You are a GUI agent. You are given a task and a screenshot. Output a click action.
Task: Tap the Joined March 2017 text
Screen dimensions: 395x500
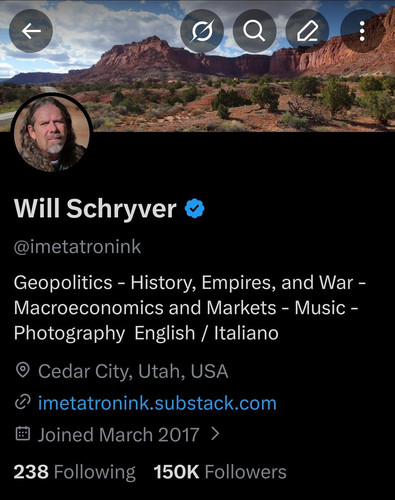tap(118, 435)
